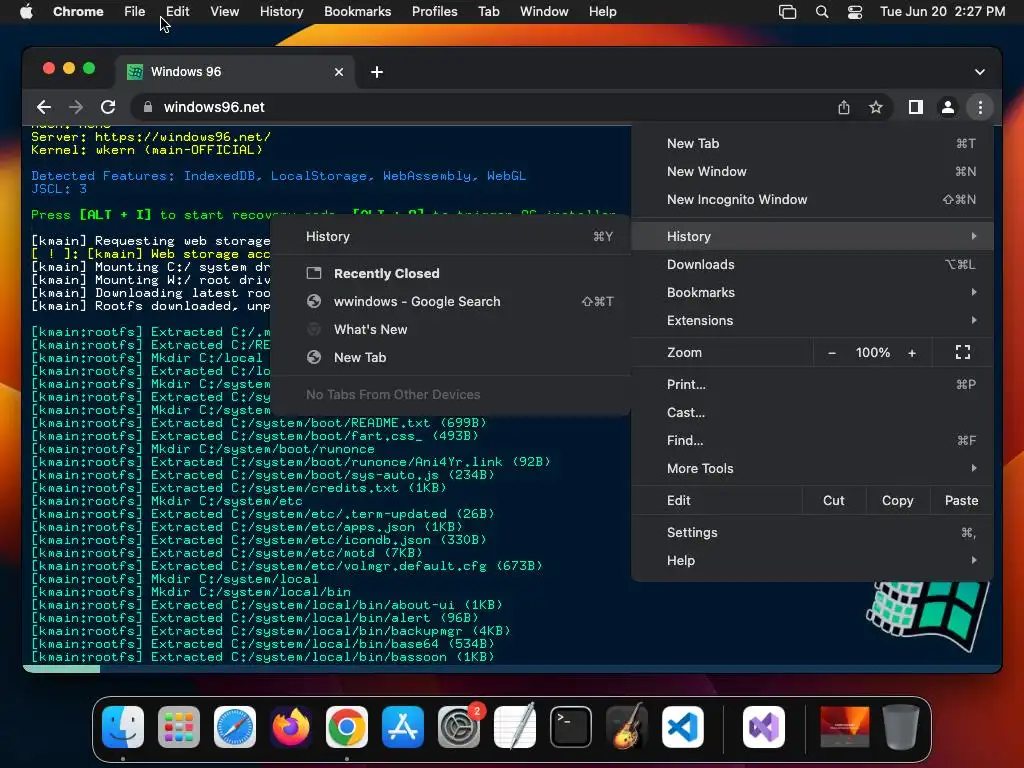Open the tab search chevron
1024x768 pixels.
click(x=980, y=72)
